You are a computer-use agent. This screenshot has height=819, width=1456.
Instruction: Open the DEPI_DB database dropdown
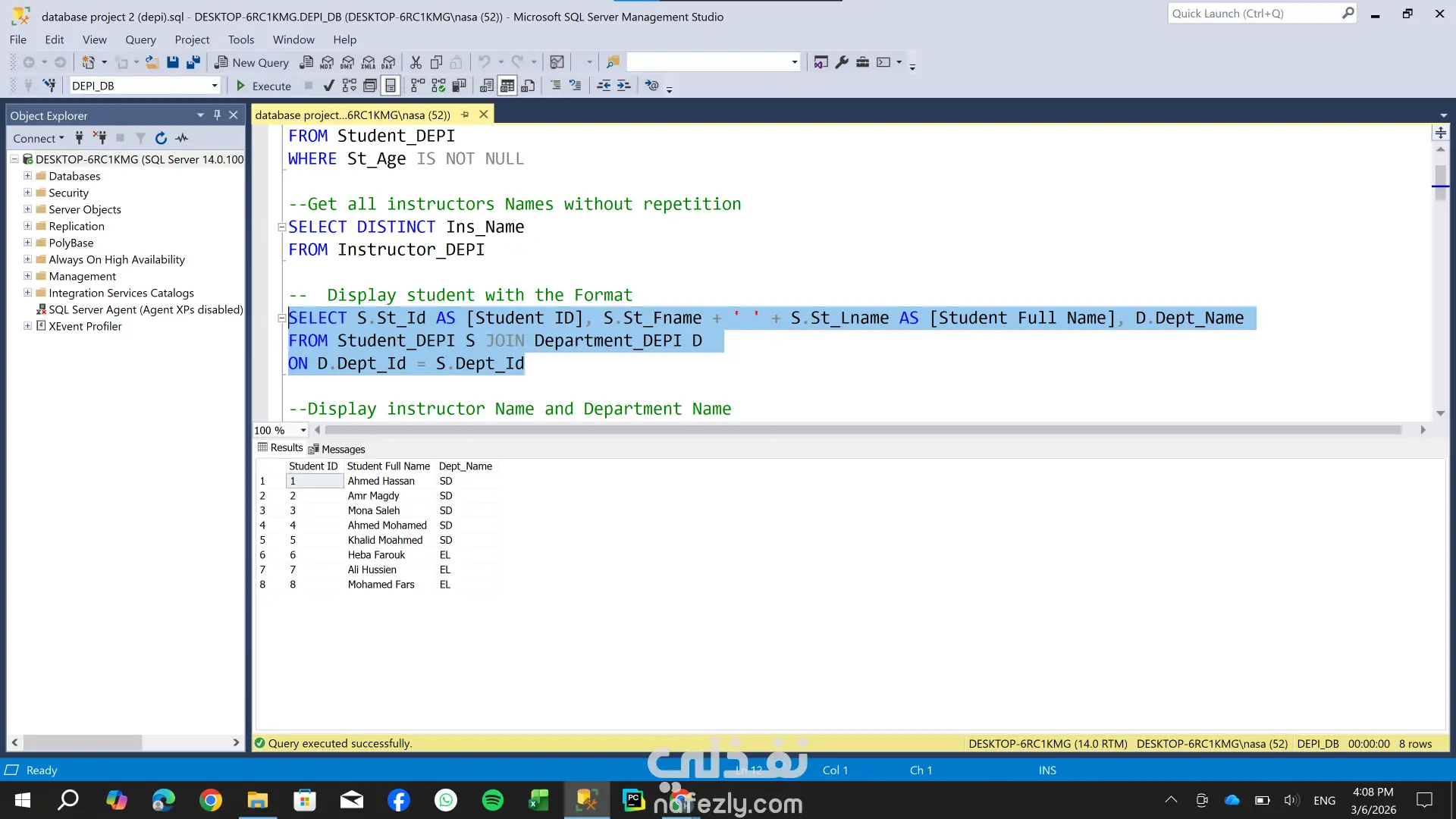coord(215,86)
